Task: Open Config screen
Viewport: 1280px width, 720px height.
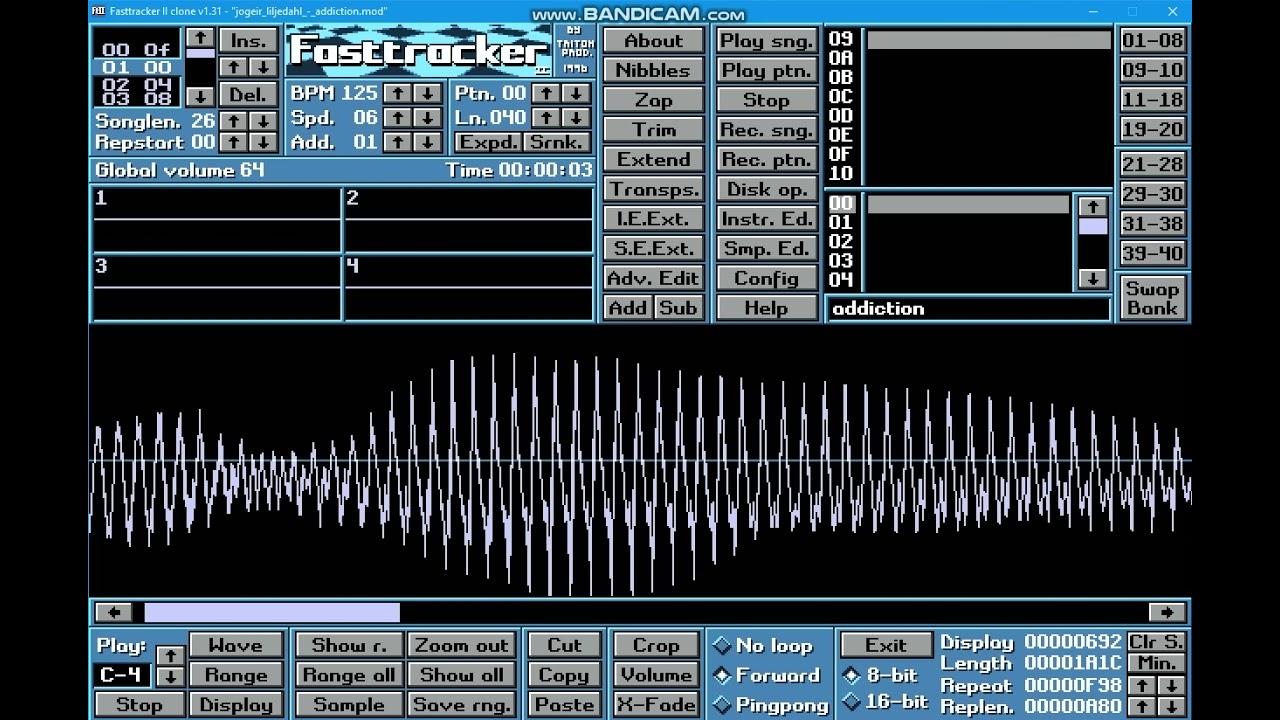Action: point(766,278)
